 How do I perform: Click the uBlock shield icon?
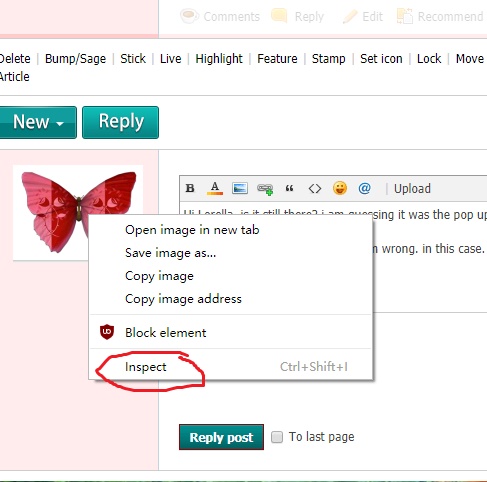tap(107, 332)
